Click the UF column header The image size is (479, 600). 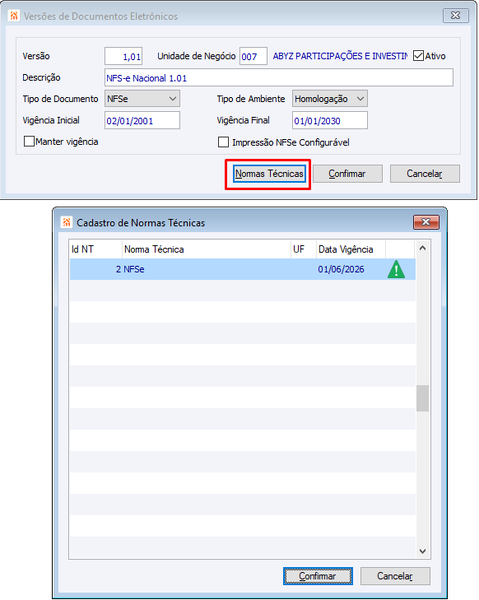click(x=303, y=249)
